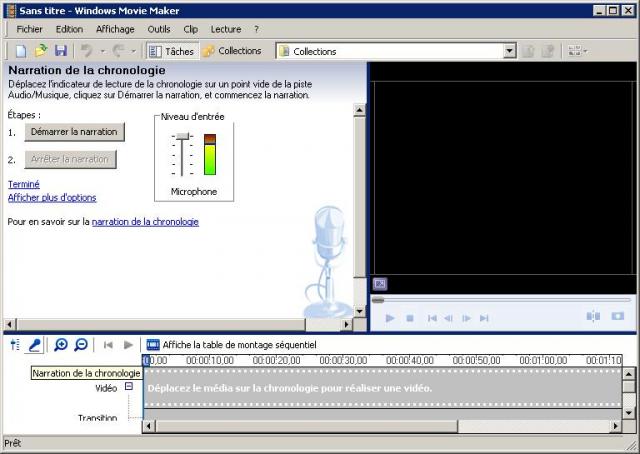This screenshot has height=454, width=640.
Task: Open the Affichage menu
Action: click(x=115, y=29)
